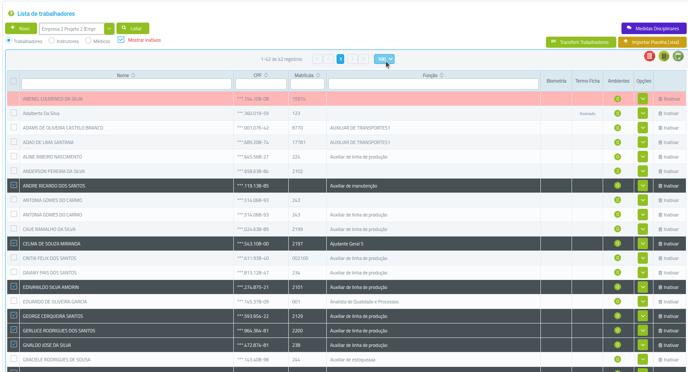
Task: Click the red PDF export icon
Action: tap(649, 56)
